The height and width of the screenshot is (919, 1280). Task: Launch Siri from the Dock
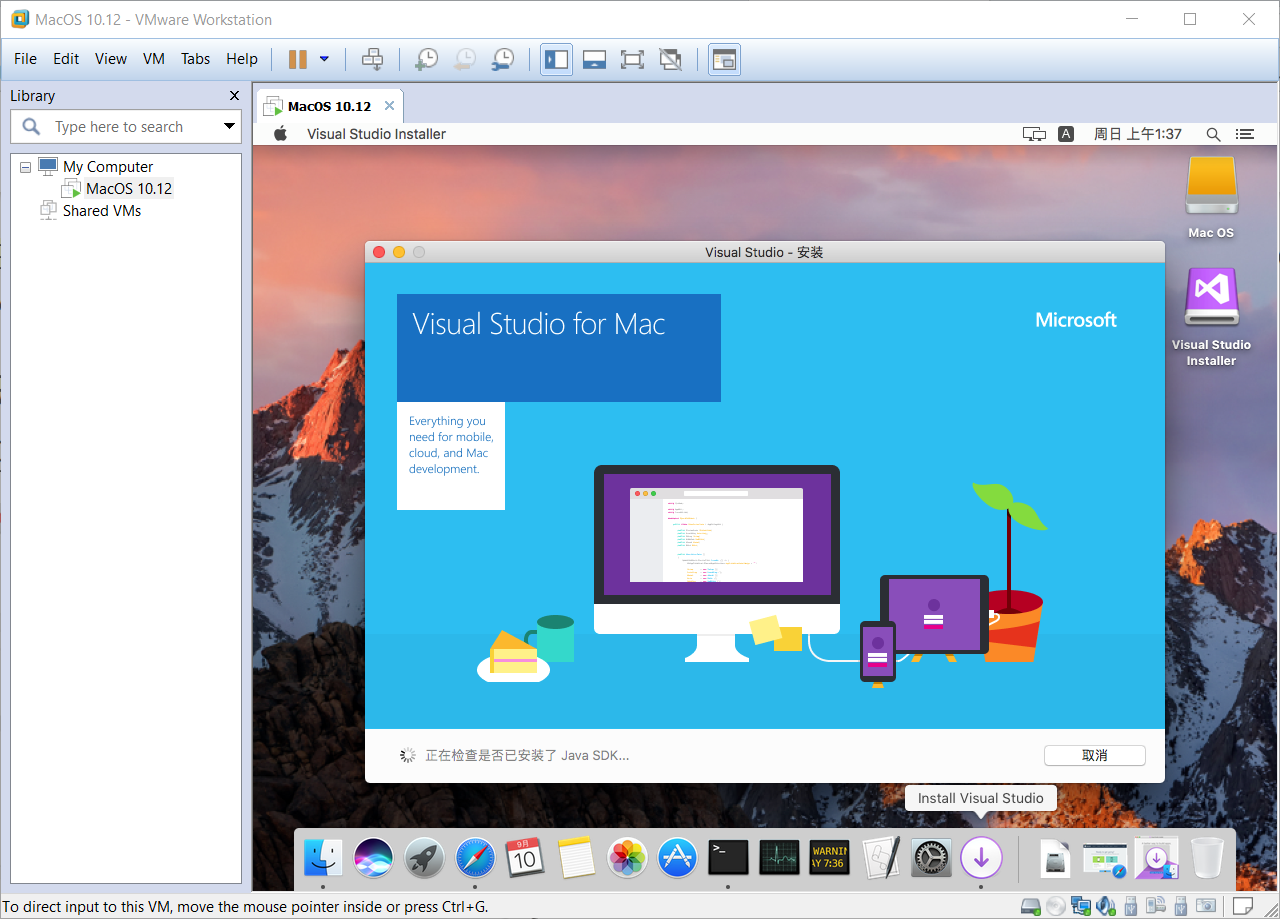coord(374,857)
